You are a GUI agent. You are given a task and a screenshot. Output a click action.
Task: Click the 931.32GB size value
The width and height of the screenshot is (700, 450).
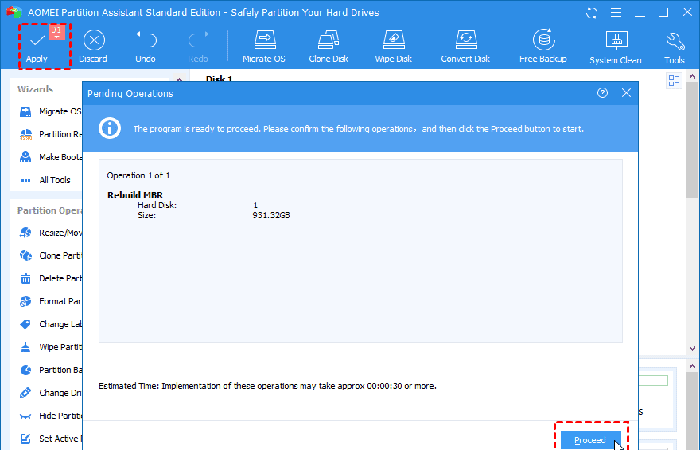[x=271, y=215]
